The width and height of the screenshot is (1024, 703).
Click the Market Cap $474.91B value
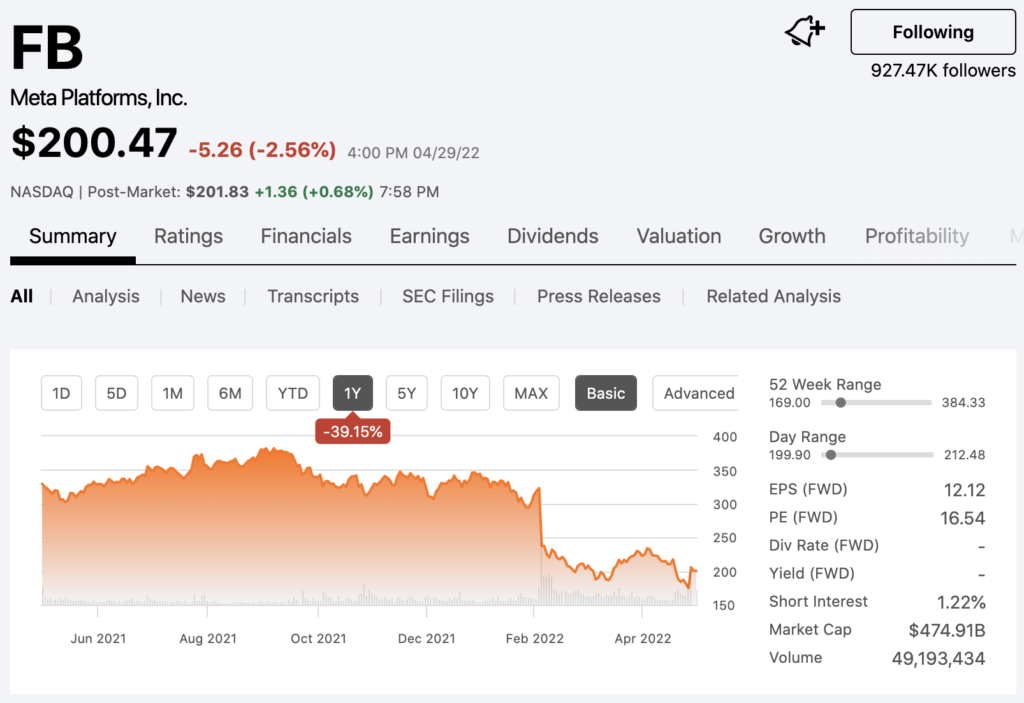[x=947, y=630]
